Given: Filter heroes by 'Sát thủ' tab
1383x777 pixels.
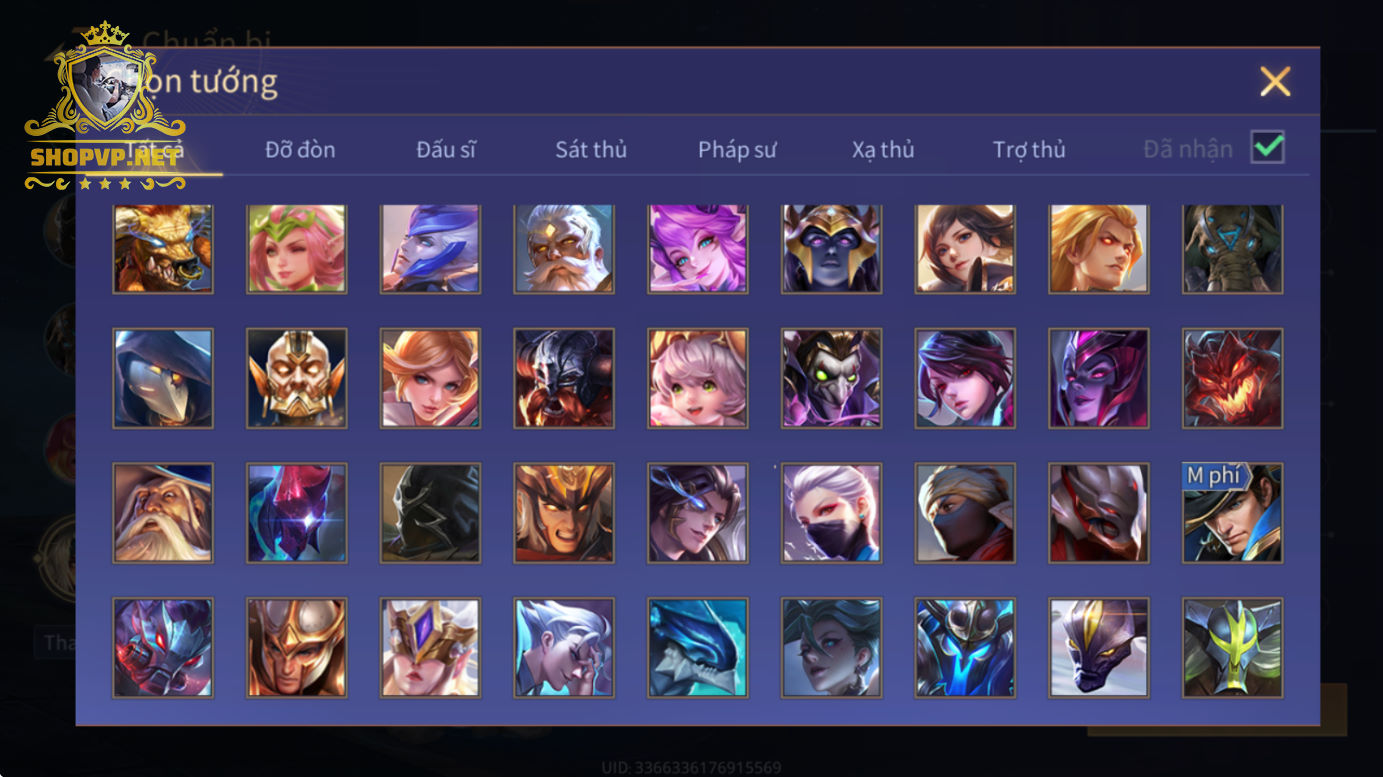Looking at the screenshot, I should (x=591, y=150).
